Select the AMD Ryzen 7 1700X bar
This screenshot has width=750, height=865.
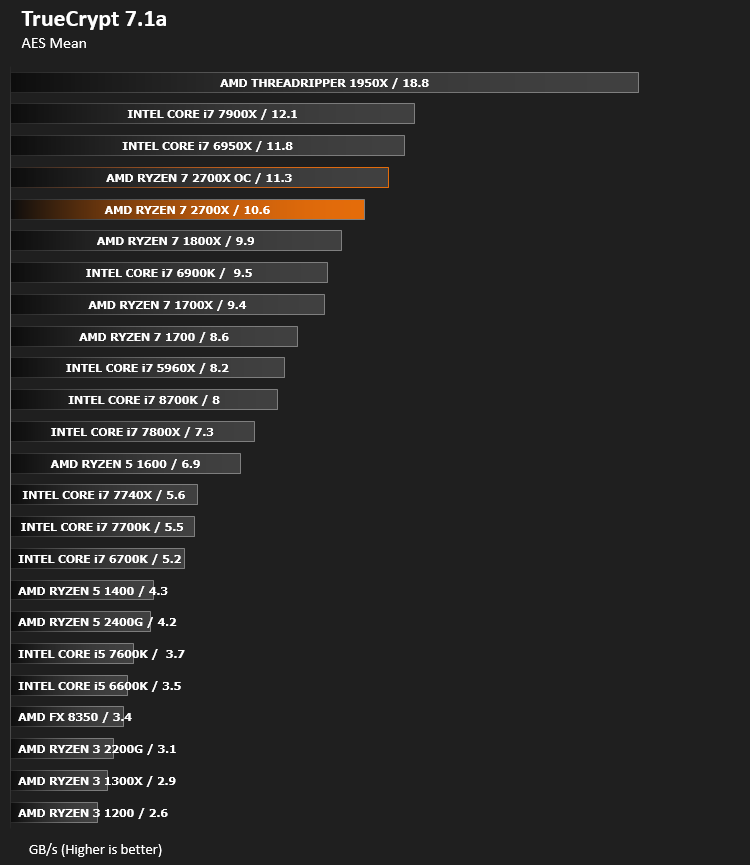pyautogui.click(x=168, y=305)
